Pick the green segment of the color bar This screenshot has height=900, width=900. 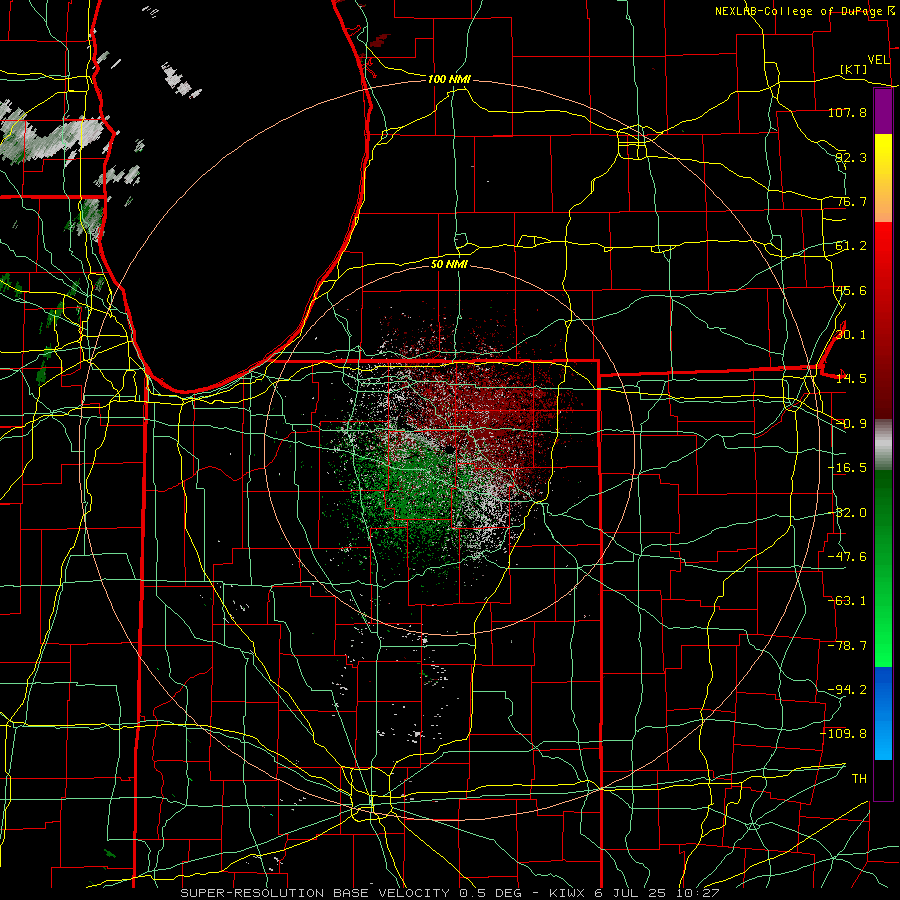pos(883,568)
